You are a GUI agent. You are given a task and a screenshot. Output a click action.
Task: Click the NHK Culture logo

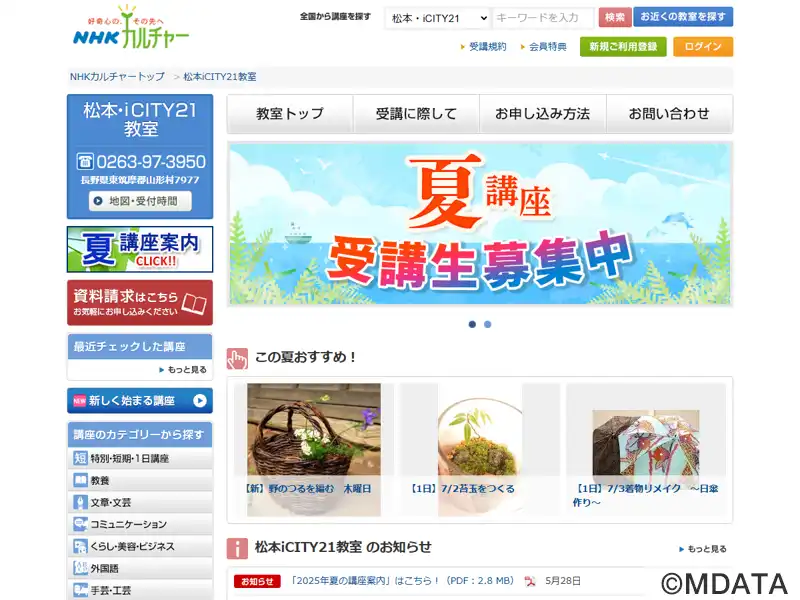[x=131, y=27]
